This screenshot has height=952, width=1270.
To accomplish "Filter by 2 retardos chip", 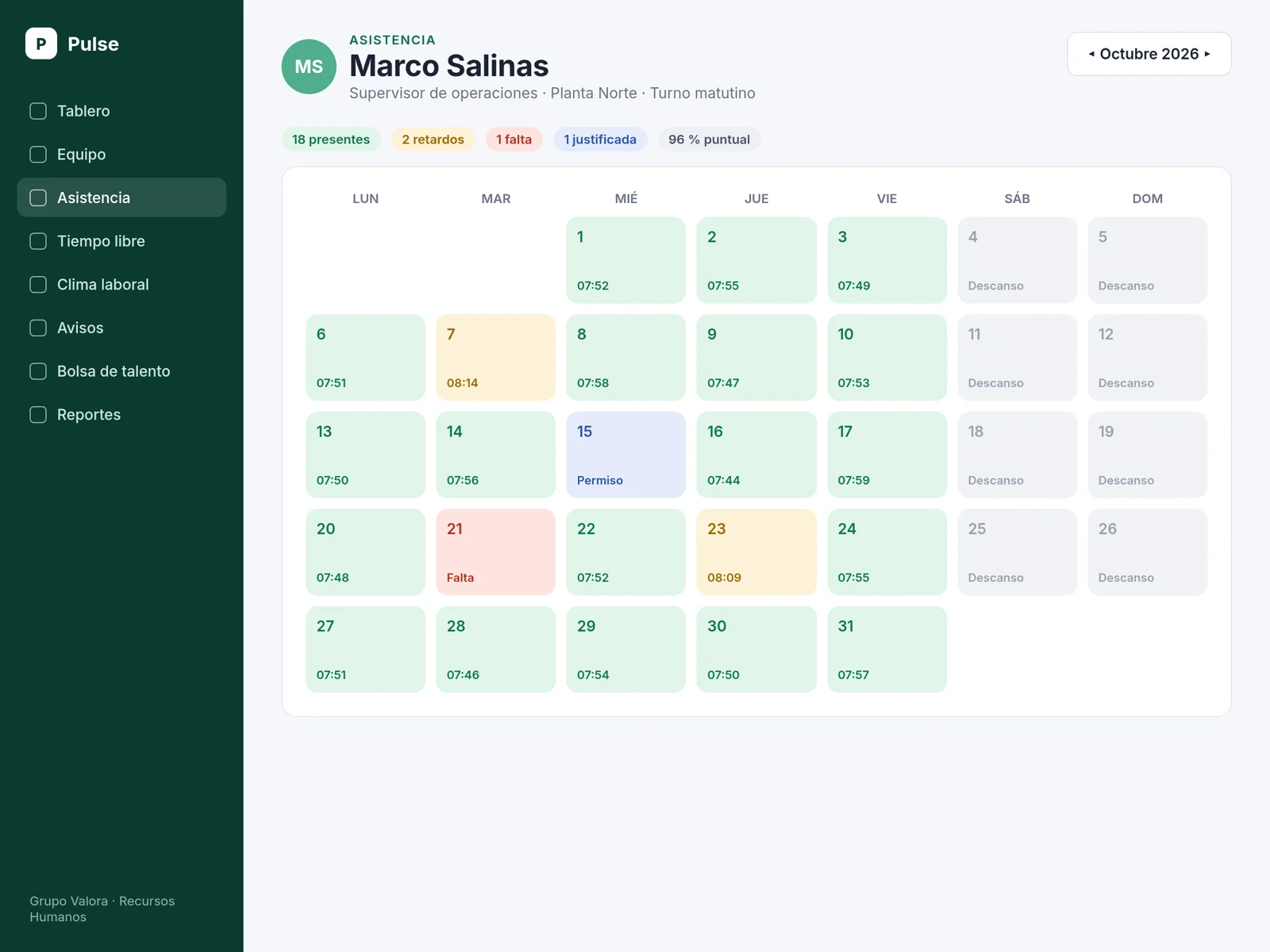I will pos(433,140).
